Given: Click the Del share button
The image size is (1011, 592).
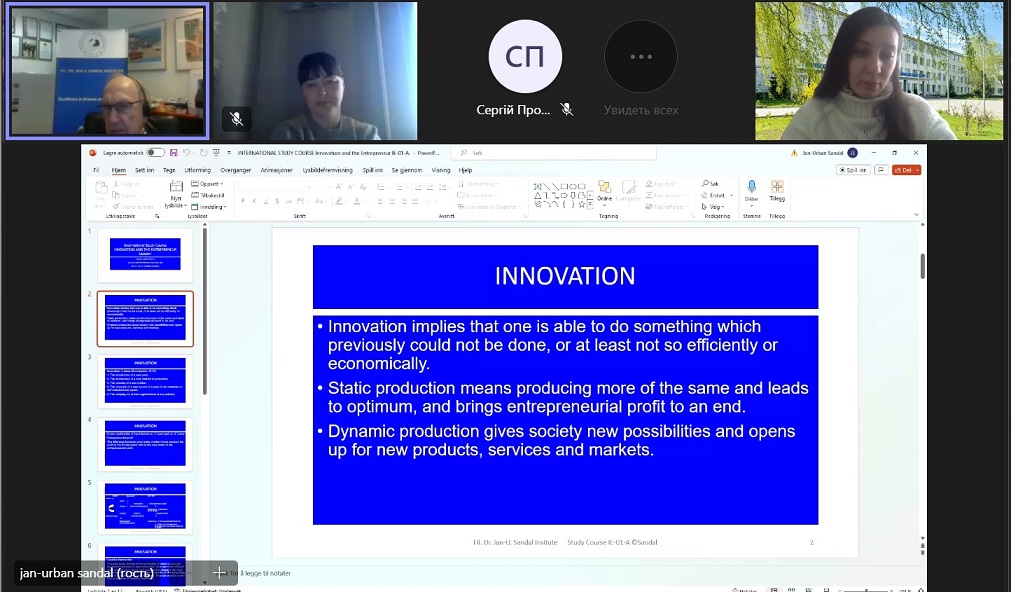Looking at the screenshot, I should point(903,170).
